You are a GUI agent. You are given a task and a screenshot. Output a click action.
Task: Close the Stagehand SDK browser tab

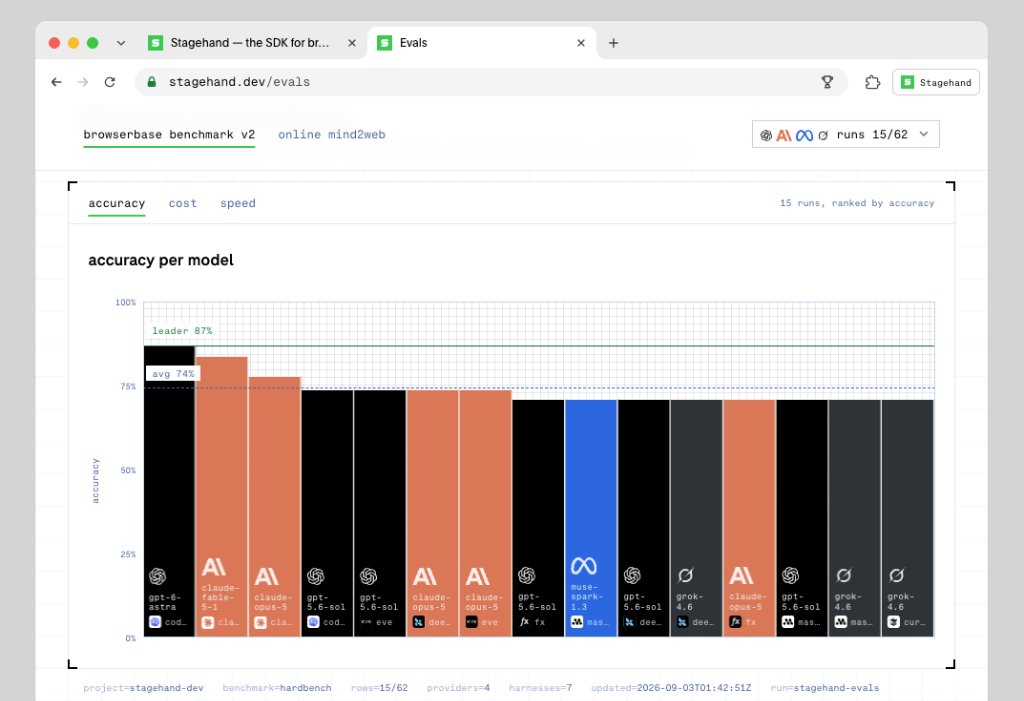click(352, 43)
